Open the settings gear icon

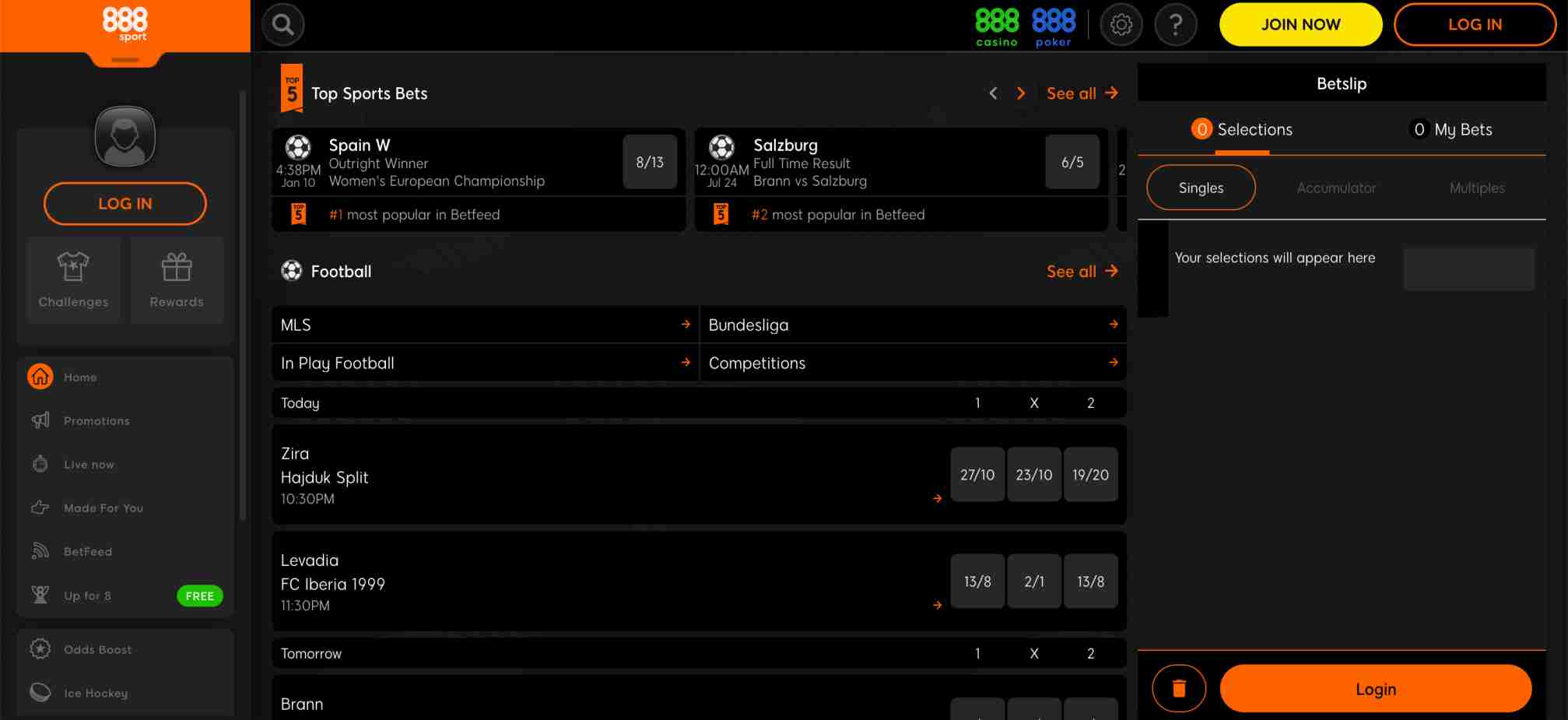(1121, 25)
